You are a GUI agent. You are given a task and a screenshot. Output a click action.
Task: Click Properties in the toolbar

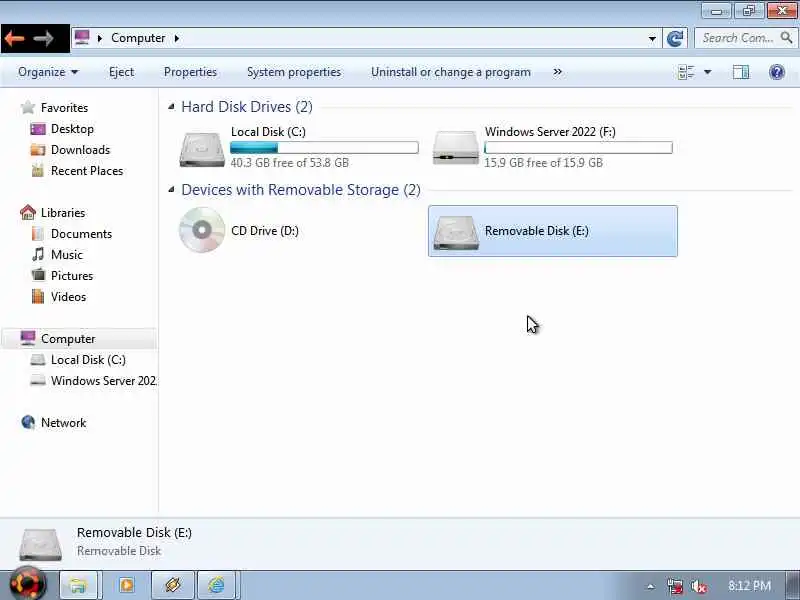(190, 72)
